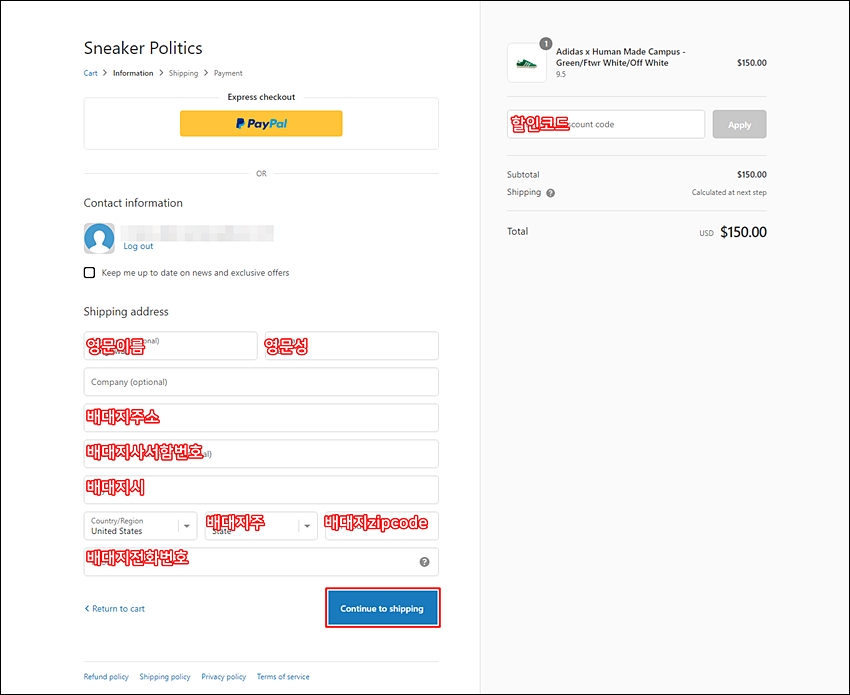Select the Payment breadcrumb step

[x=228, y=73]
